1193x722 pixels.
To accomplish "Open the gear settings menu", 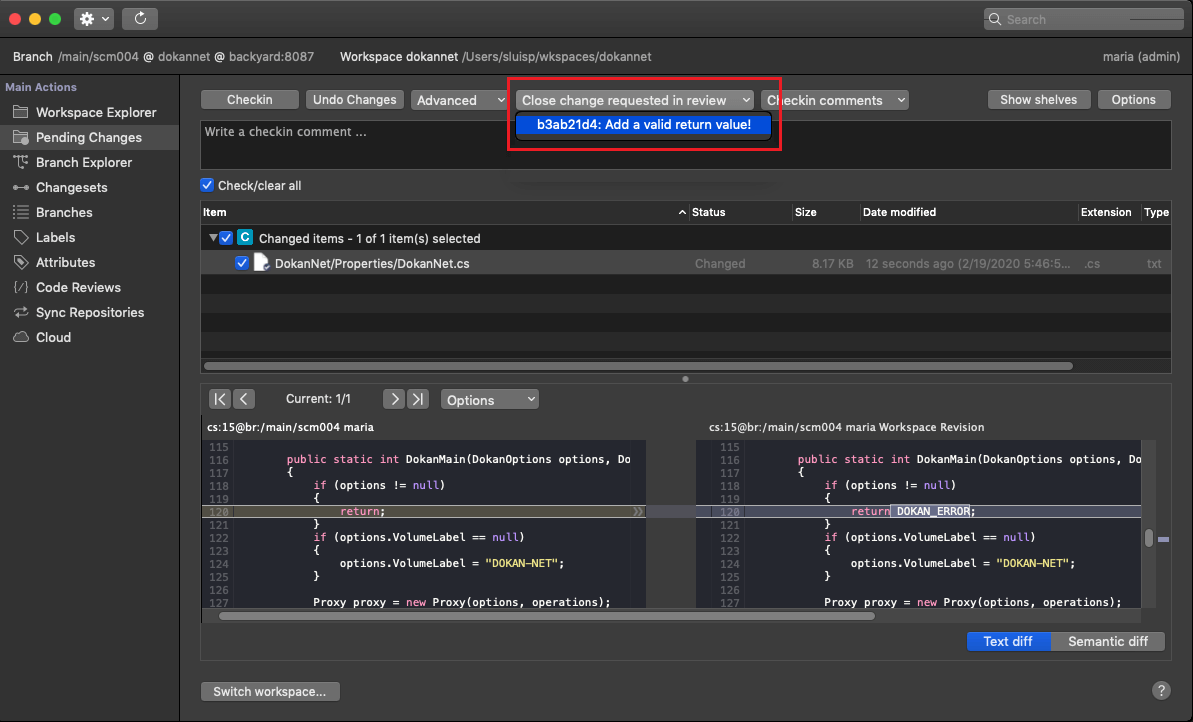I will (94, 19).
